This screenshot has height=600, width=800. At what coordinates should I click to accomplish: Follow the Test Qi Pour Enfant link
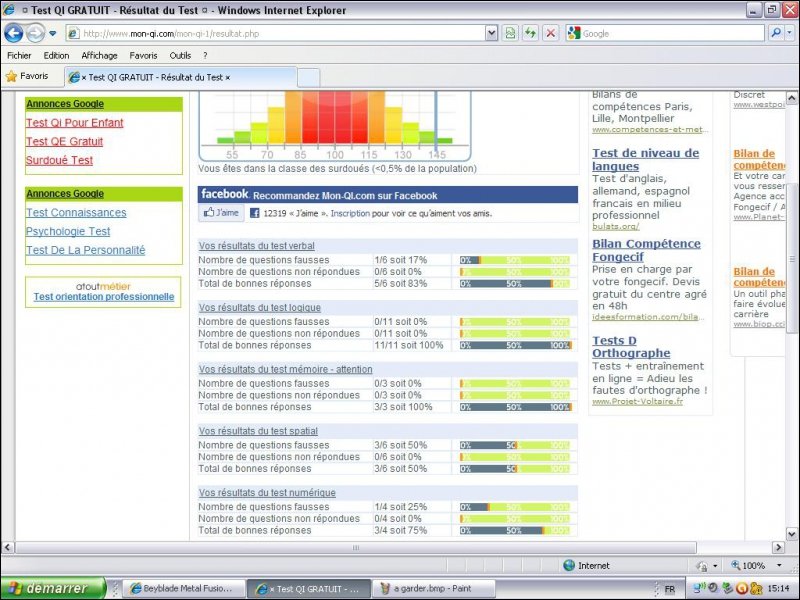(75, 123)
